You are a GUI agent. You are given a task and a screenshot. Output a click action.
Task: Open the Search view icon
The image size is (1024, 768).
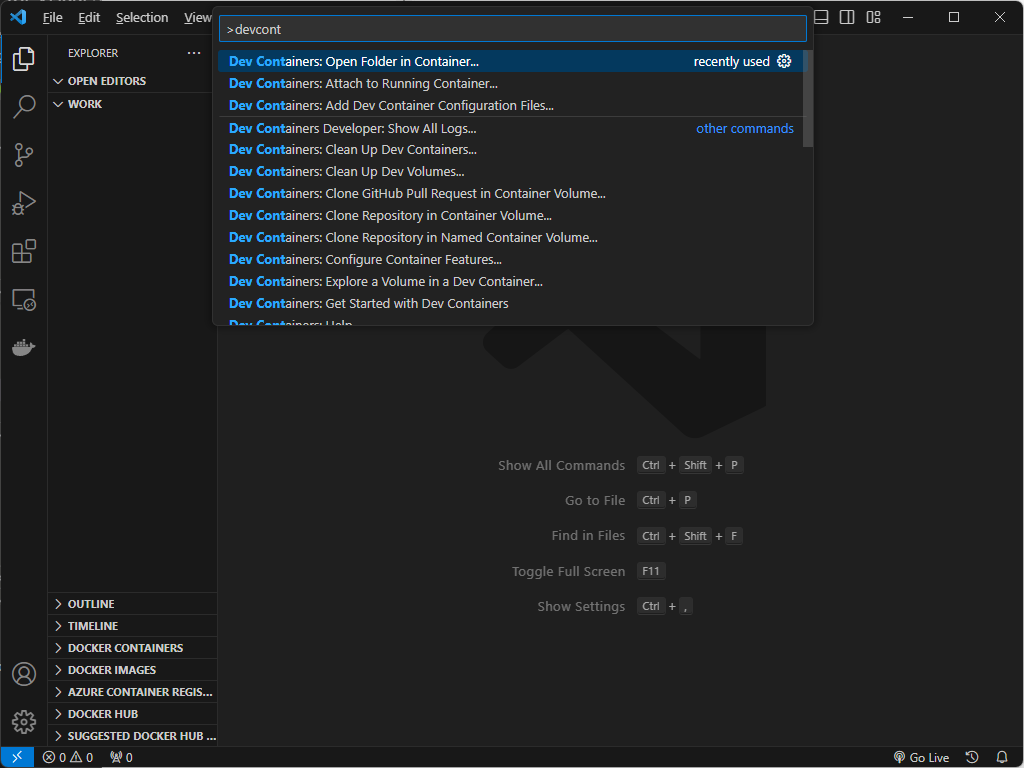pos(24,106)
